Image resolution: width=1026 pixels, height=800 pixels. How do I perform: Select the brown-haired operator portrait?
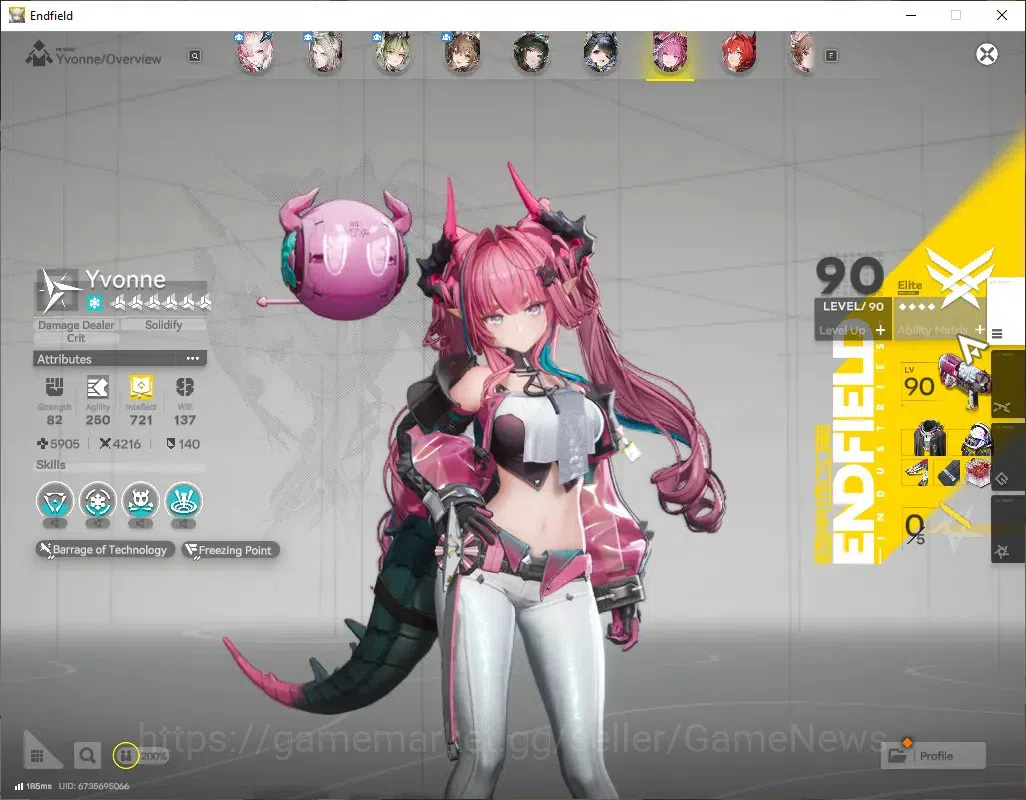463,52
